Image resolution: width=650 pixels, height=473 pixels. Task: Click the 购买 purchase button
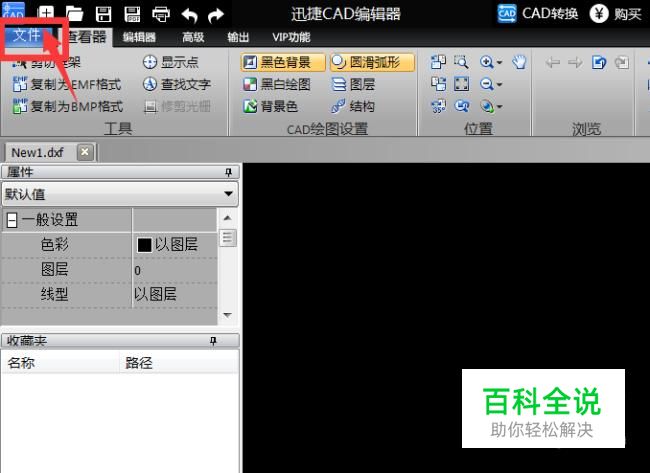coord(616,14)
